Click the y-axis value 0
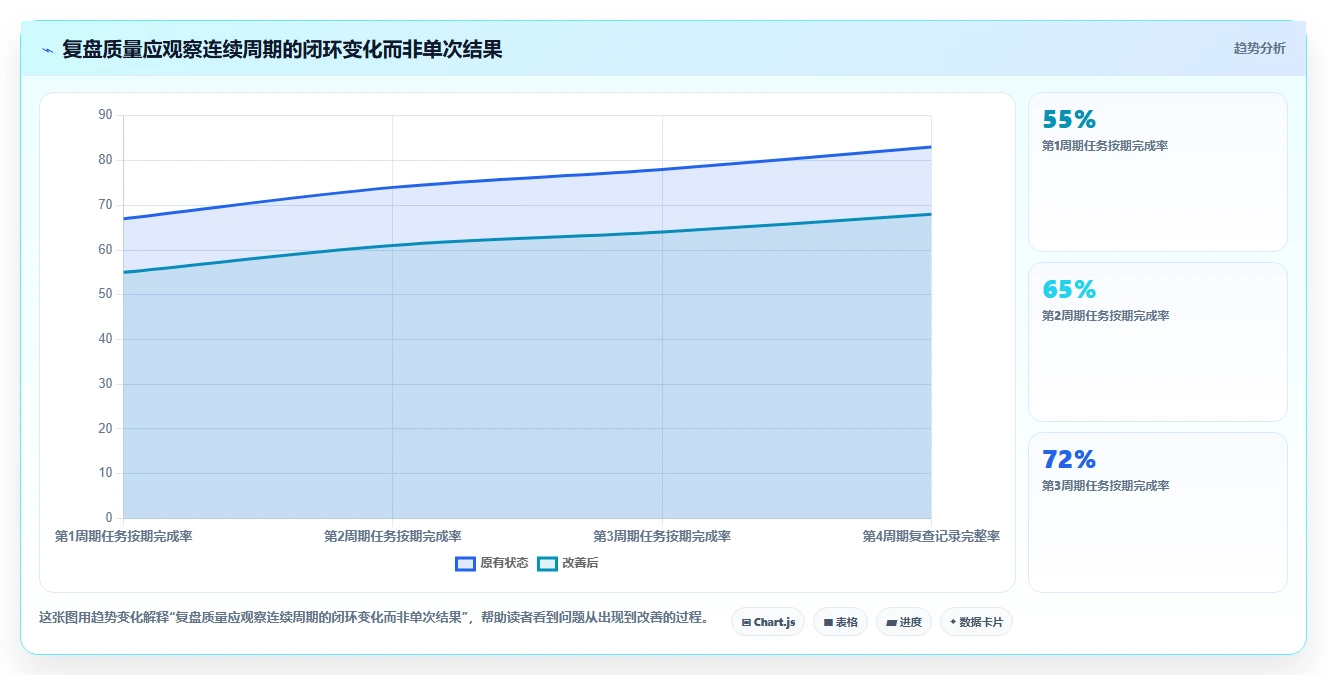 coord(109,518)
